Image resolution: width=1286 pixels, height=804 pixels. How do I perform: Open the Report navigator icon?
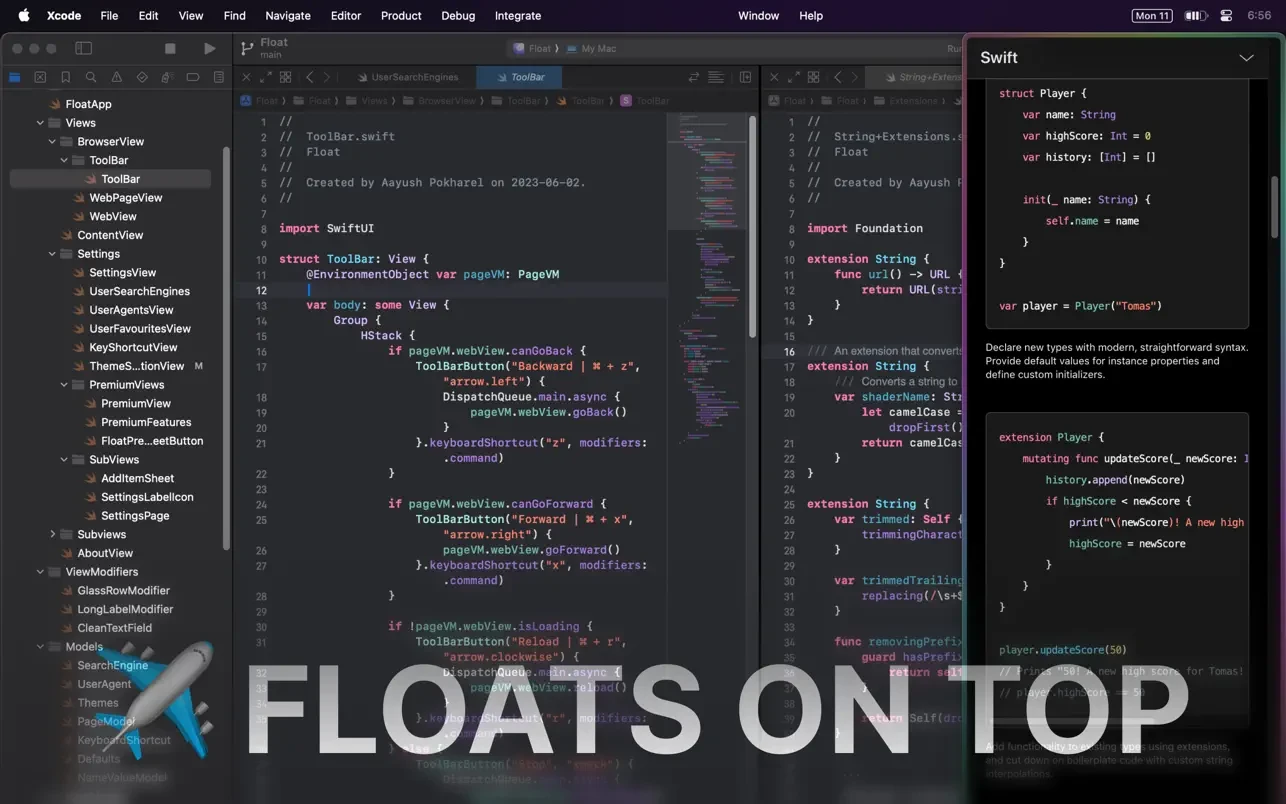pos(218,77)
